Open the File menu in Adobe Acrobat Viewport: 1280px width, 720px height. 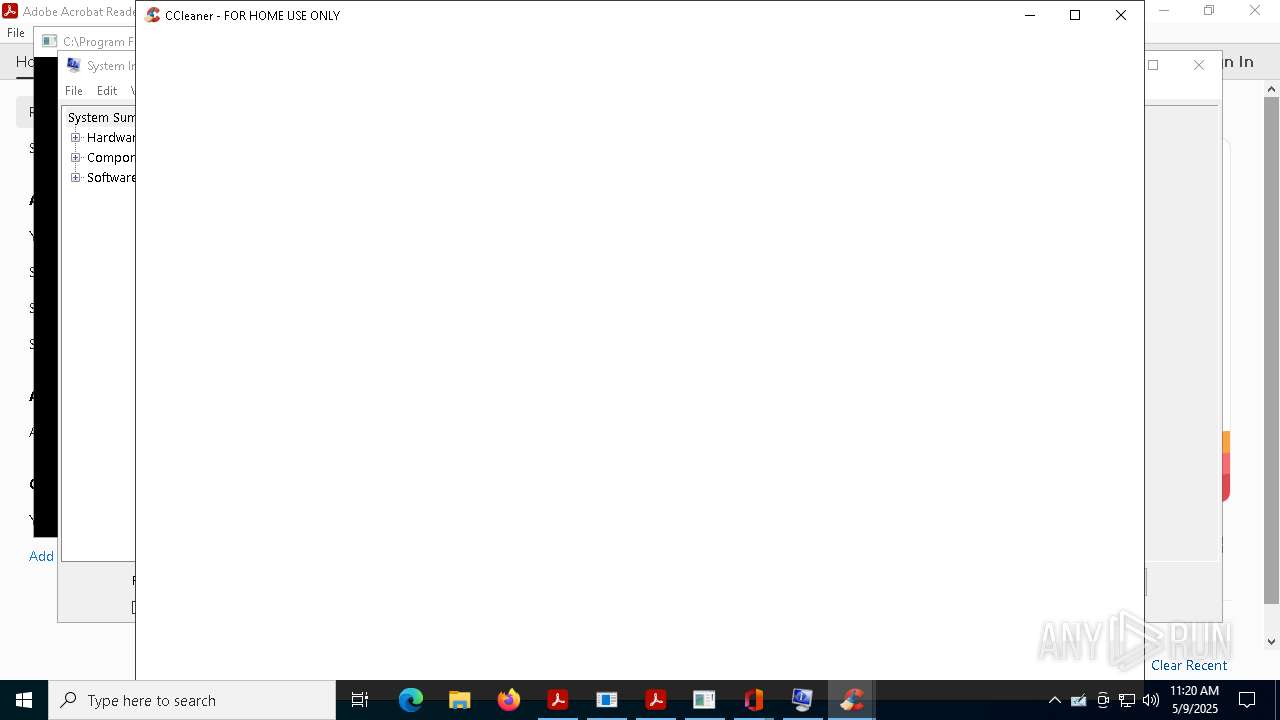tap(16, 33)
